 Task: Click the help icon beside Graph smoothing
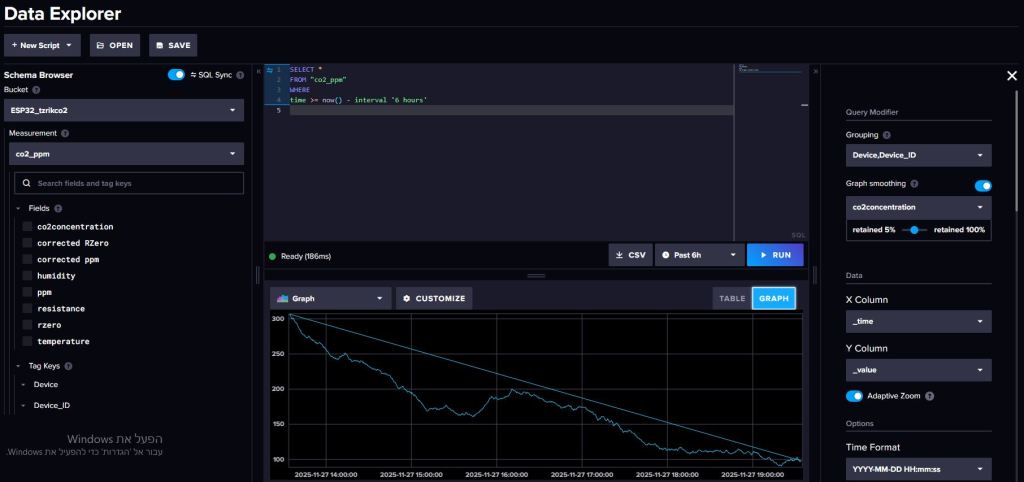click(915, 184)
